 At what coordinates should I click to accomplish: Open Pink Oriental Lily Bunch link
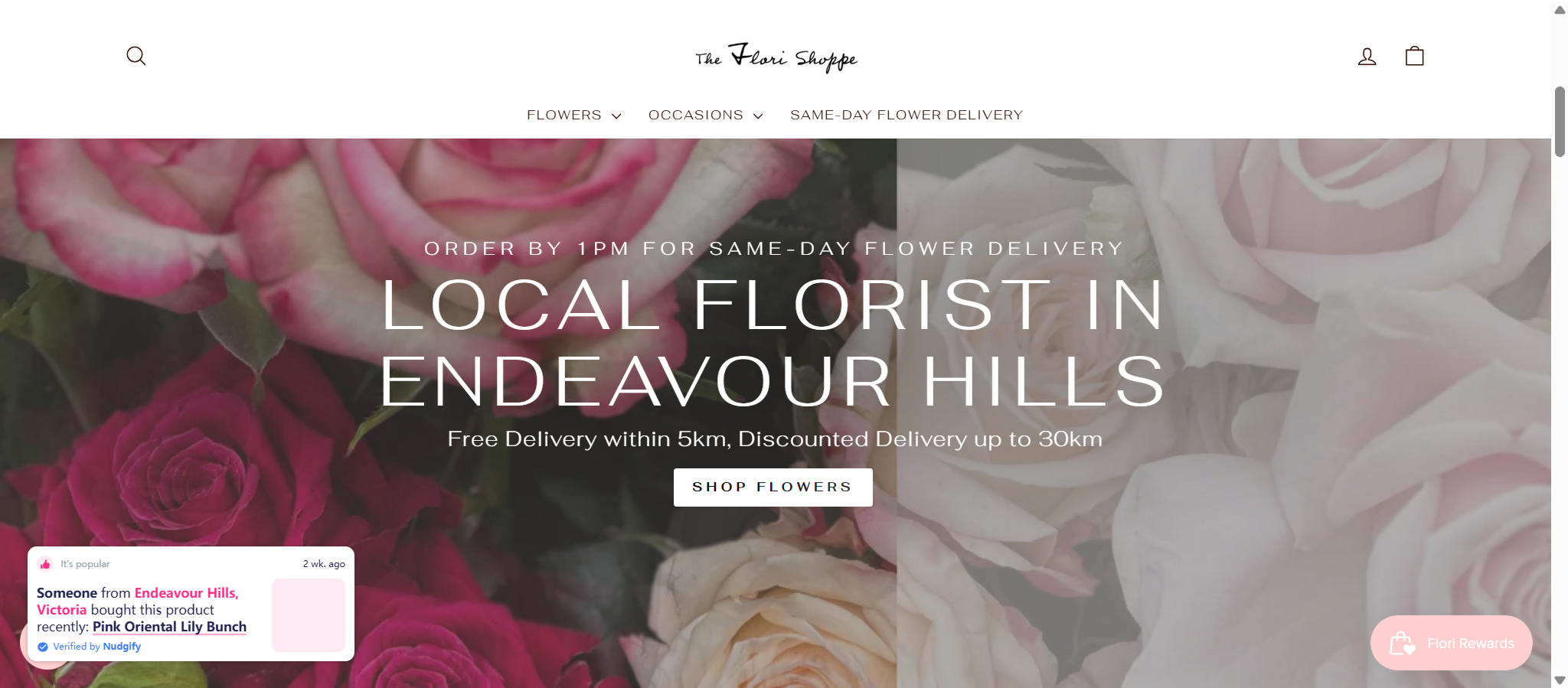169,627
